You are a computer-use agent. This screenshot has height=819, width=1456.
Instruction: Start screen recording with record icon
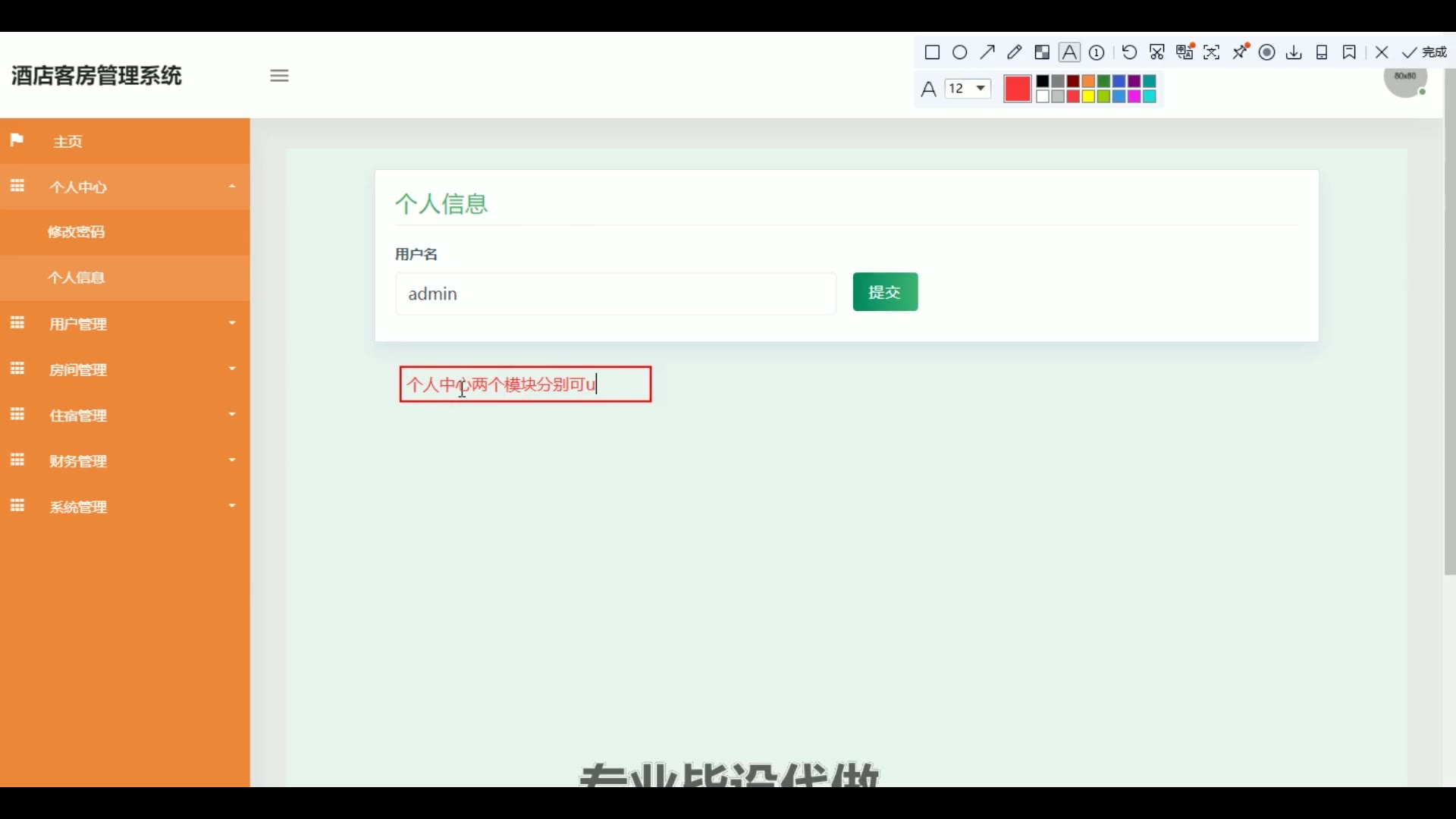coord(1266,52)
